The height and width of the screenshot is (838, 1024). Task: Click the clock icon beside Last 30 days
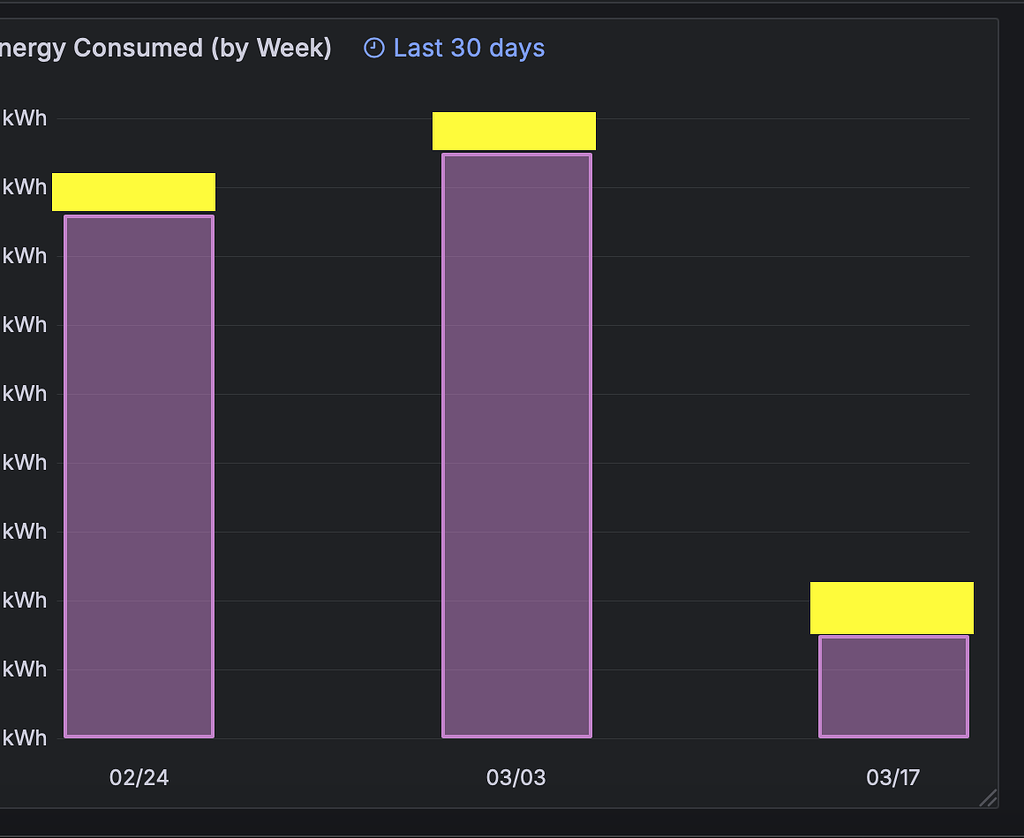371,47
